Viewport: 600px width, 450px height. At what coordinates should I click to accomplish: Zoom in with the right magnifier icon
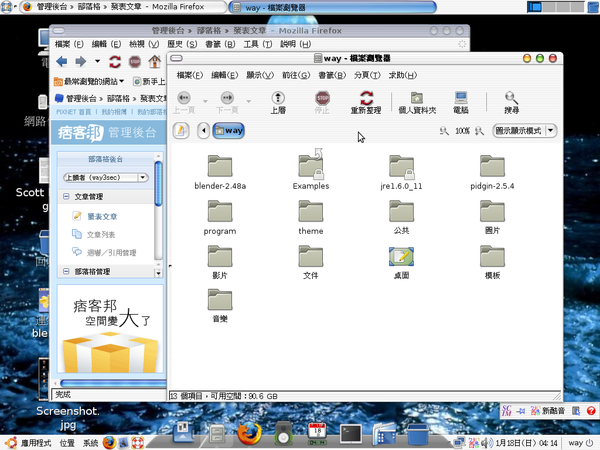click(479, 131)
